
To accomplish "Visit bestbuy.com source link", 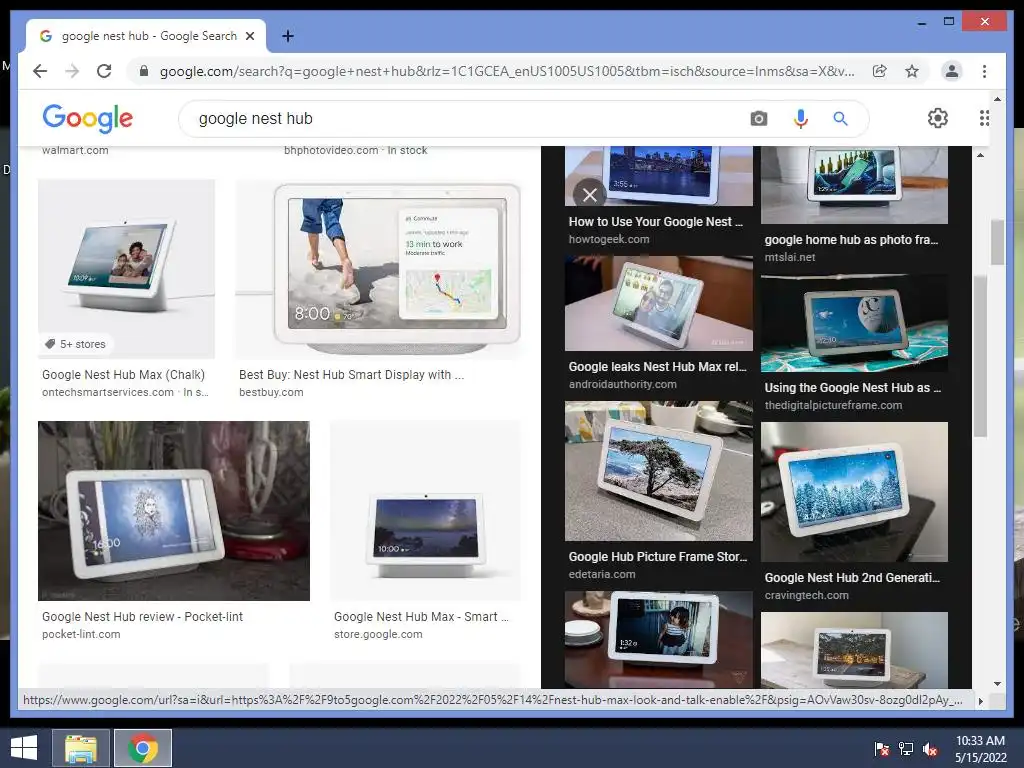I will 271,392.
